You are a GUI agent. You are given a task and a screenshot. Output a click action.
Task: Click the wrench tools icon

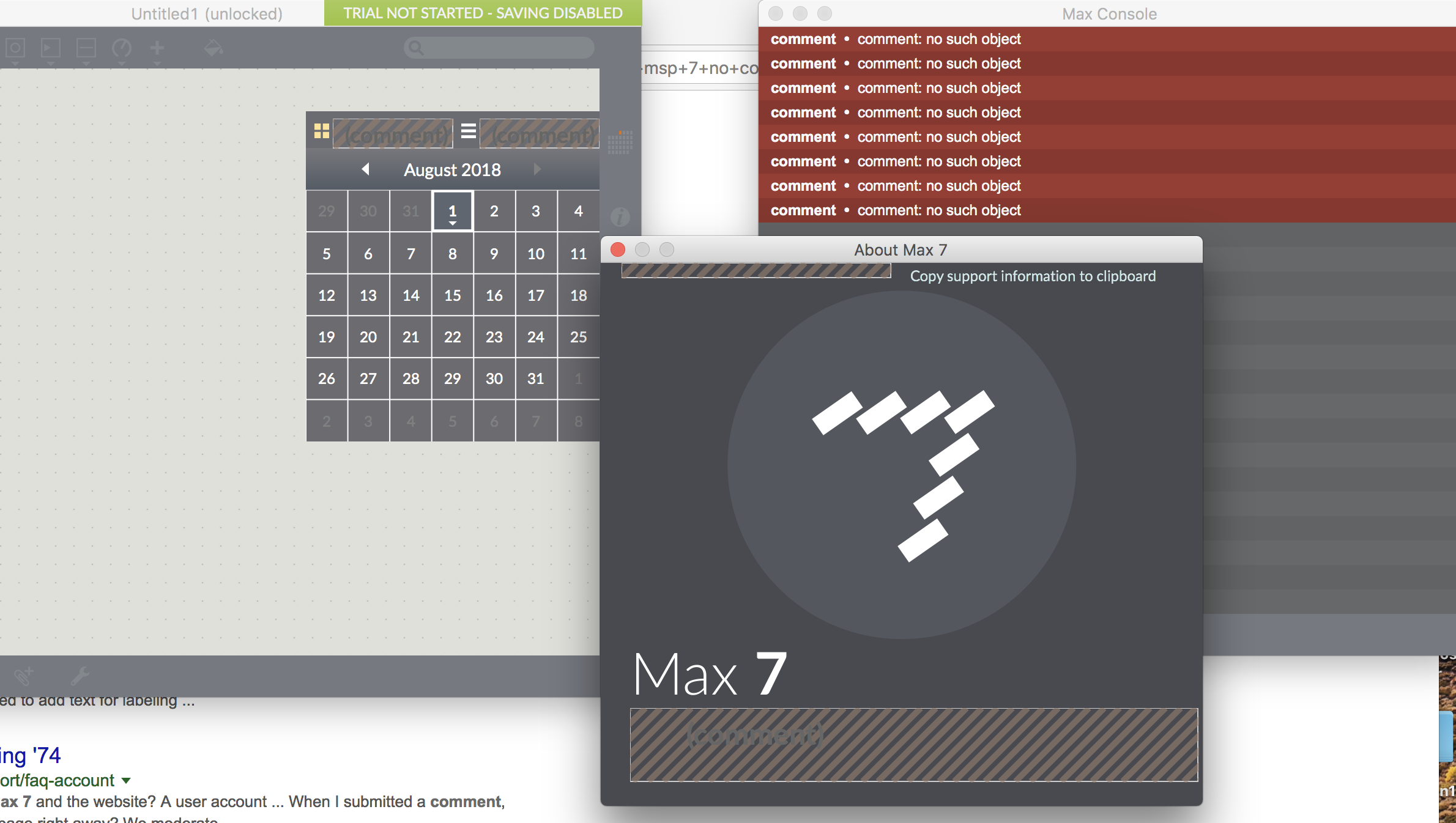(80, 676)
